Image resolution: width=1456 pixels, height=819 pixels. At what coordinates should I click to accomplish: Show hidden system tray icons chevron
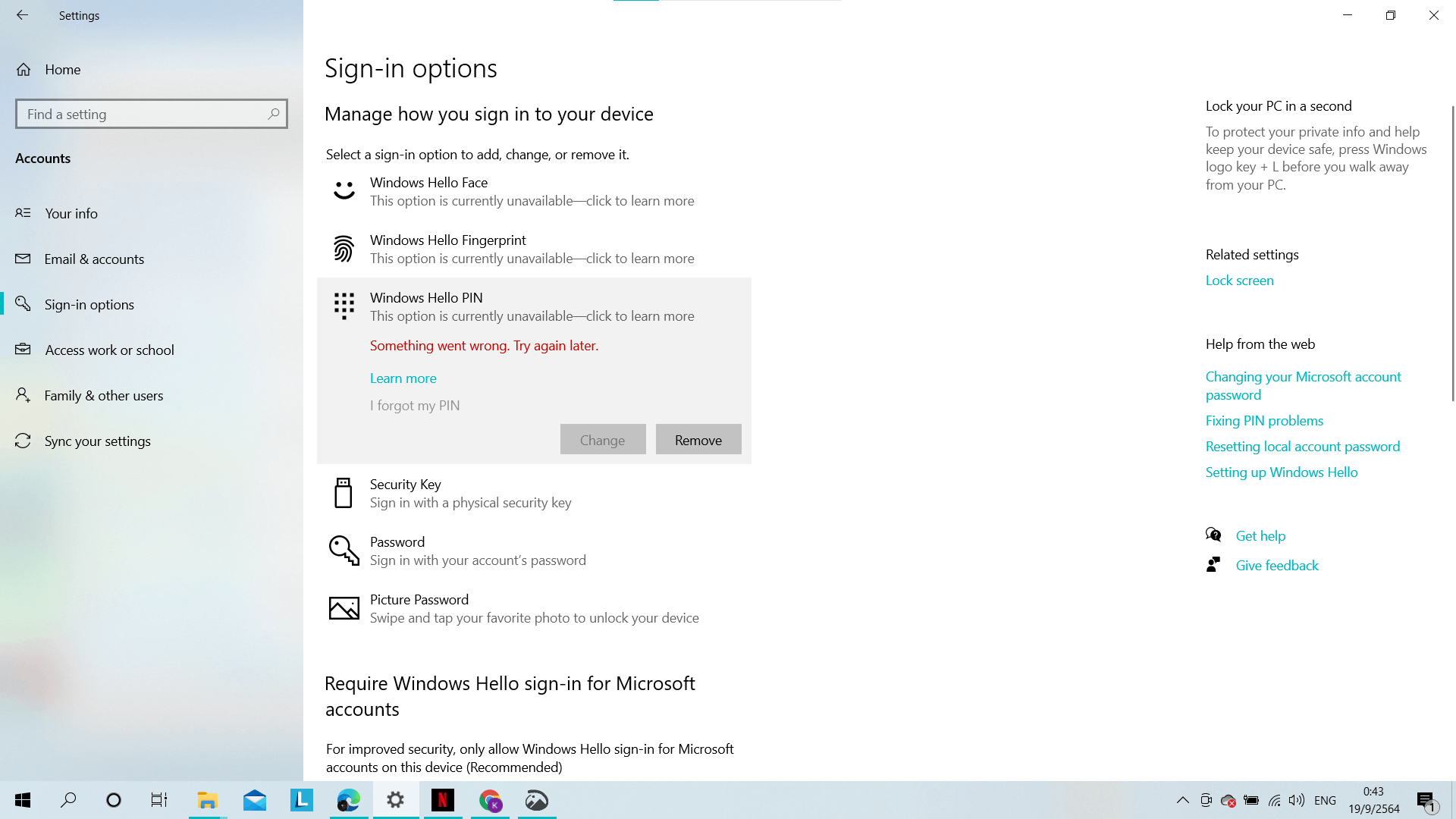point(1182,800)
